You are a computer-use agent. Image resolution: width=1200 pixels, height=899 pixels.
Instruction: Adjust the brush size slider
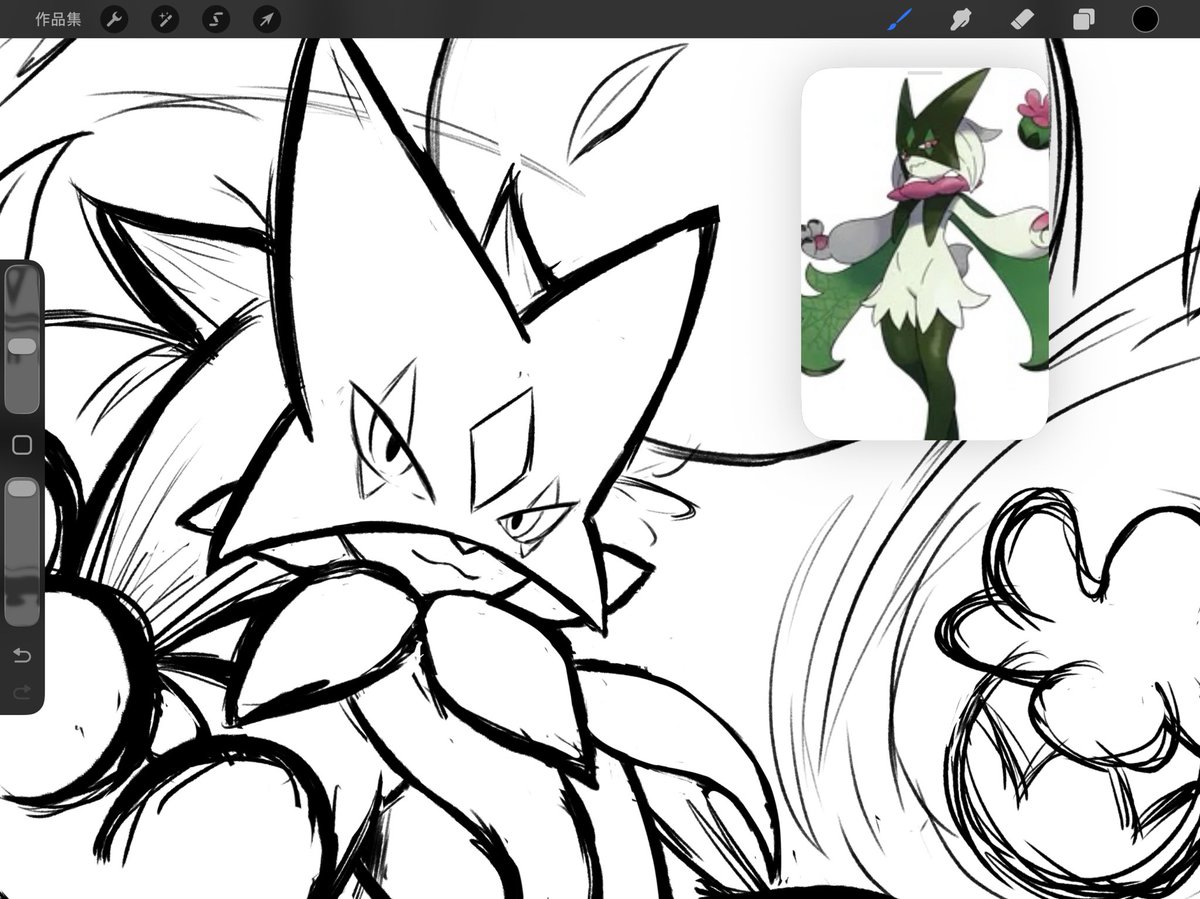22,342
